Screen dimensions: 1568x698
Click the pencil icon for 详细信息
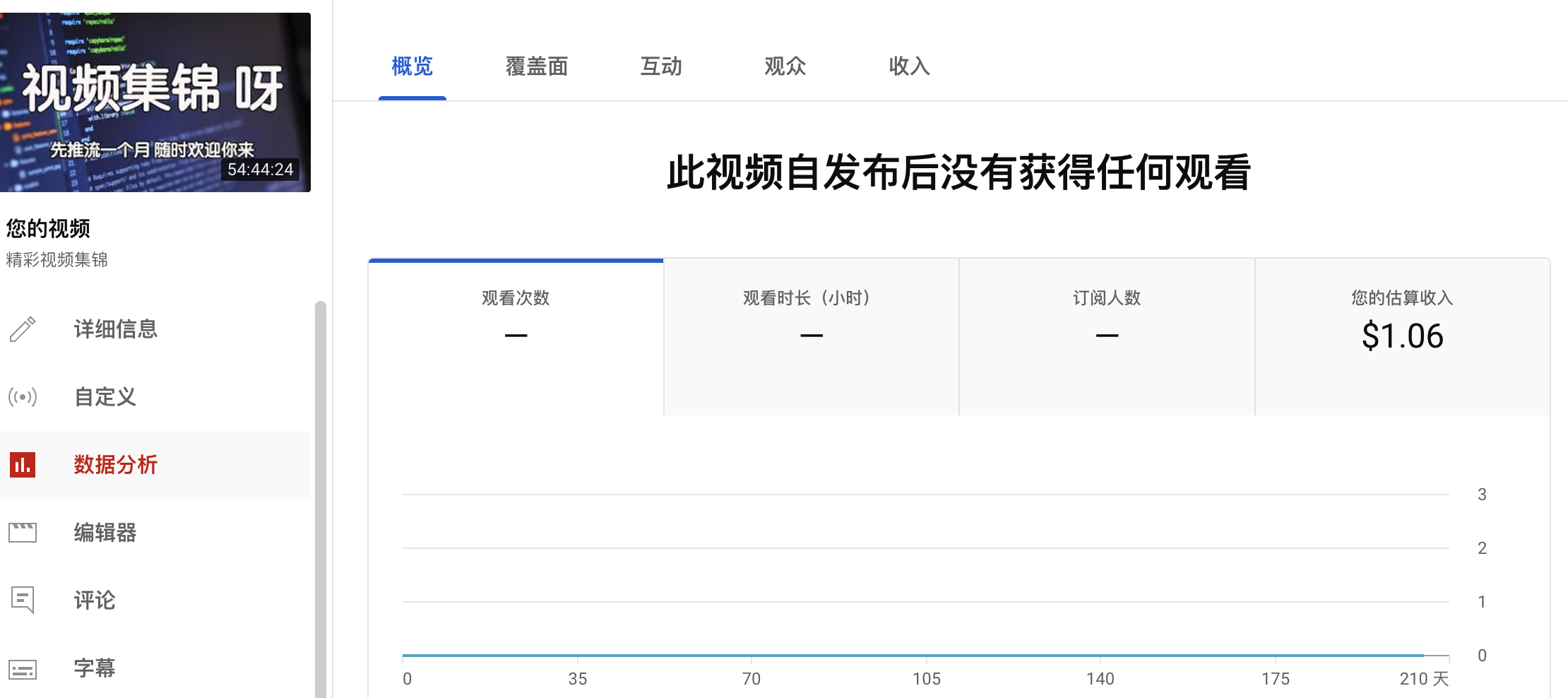(x=23, y=329)
